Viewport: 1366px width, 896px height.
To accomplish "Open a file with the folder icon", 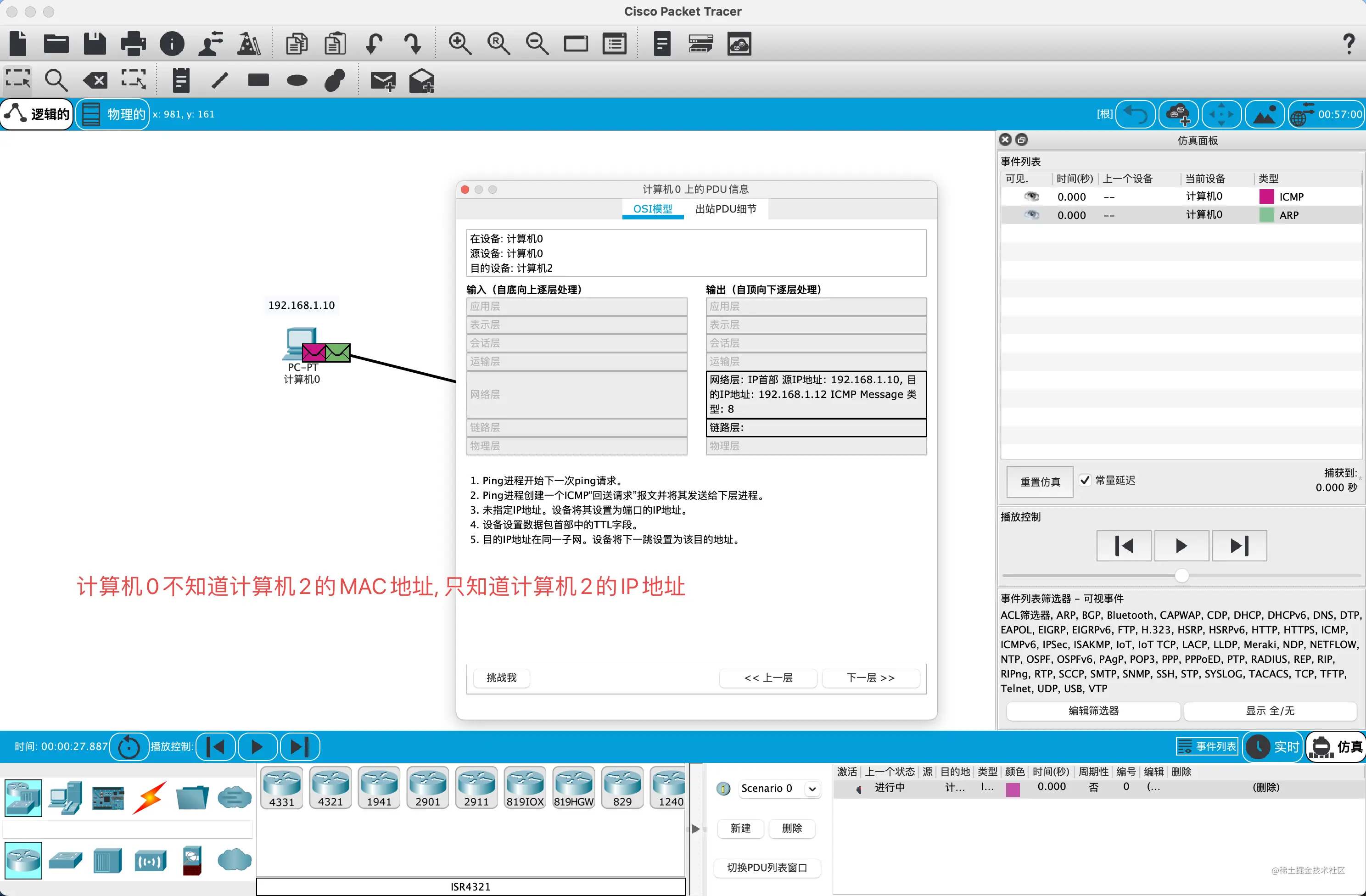I will tap(56, 43).
